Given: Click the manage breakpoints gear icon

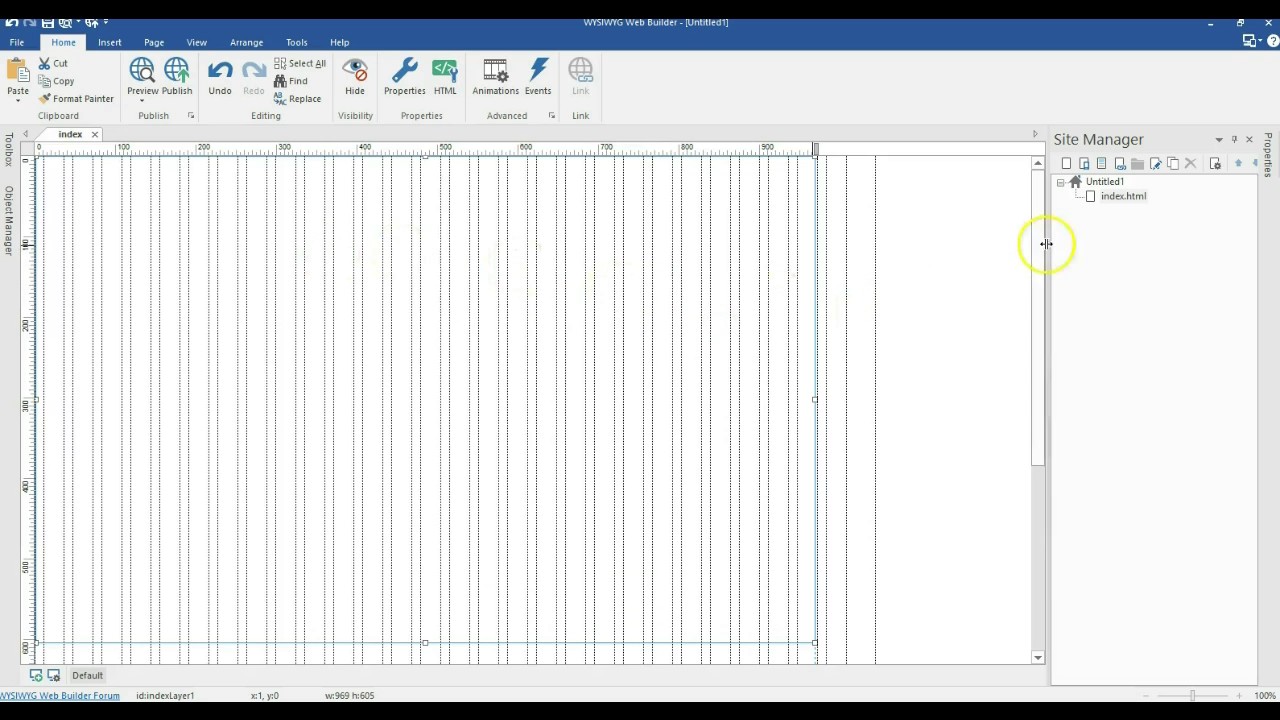Looking at the screenshot, I should pyautogui.click(x=53, y=675).
